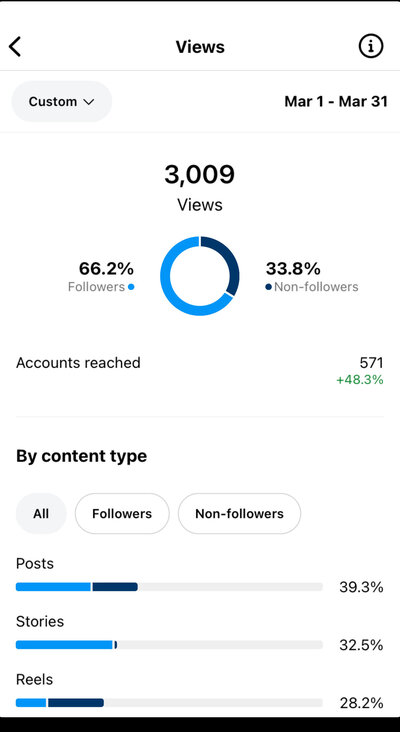Select the Followers filter chip
This screenshot has height=732, width=400.
point(122,514)
